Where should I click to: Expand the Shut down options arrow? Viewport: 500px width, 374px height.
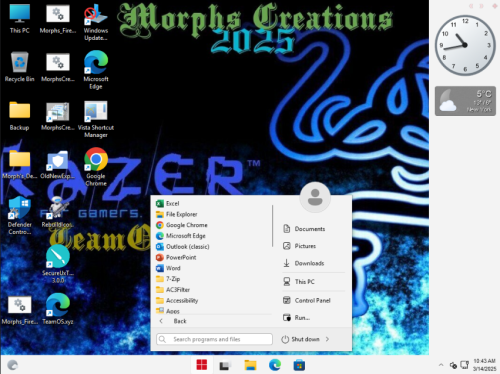(327, 339)
